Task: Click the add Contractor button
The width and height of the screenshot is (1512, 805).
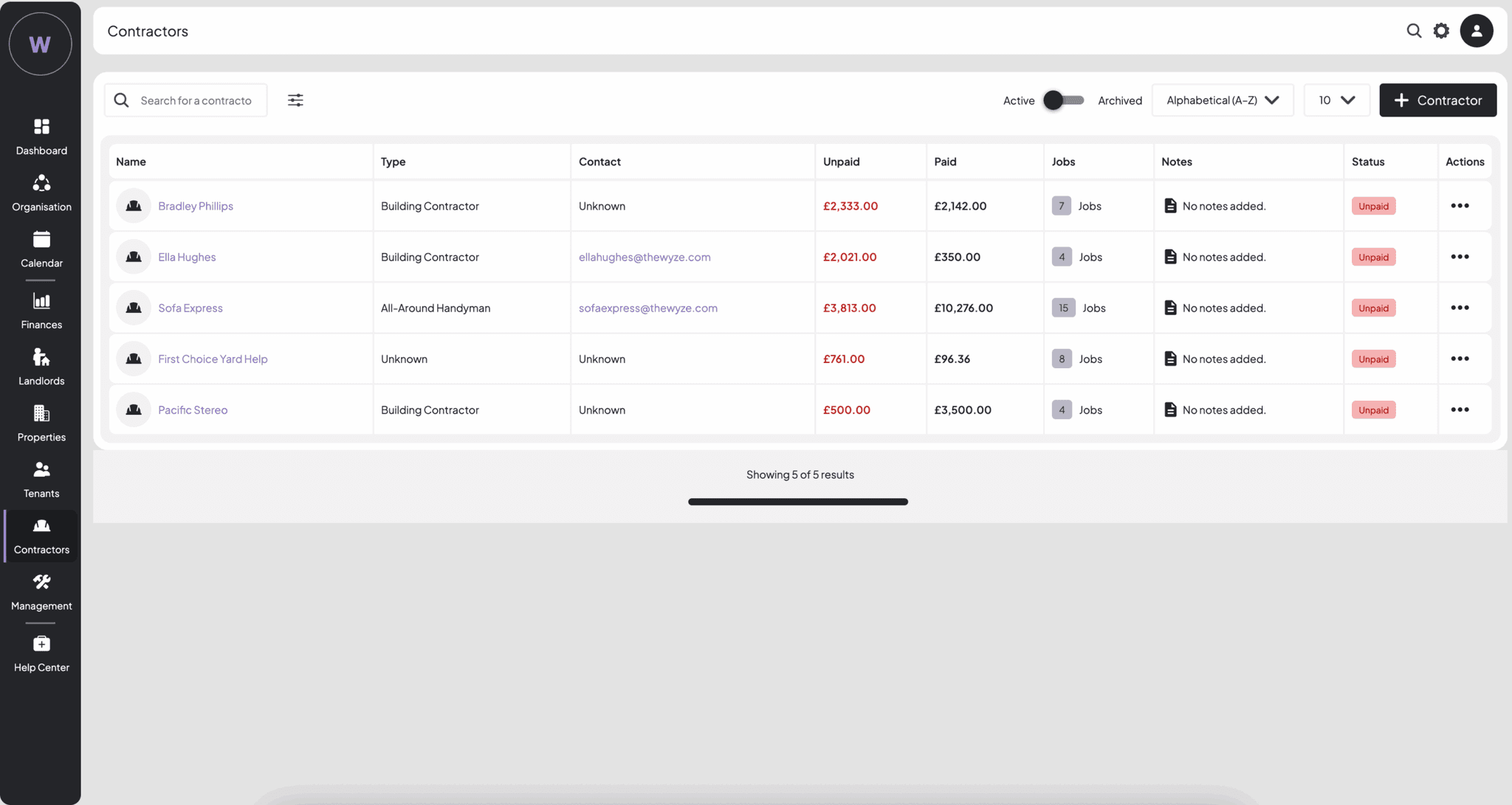Action: 1437,100
